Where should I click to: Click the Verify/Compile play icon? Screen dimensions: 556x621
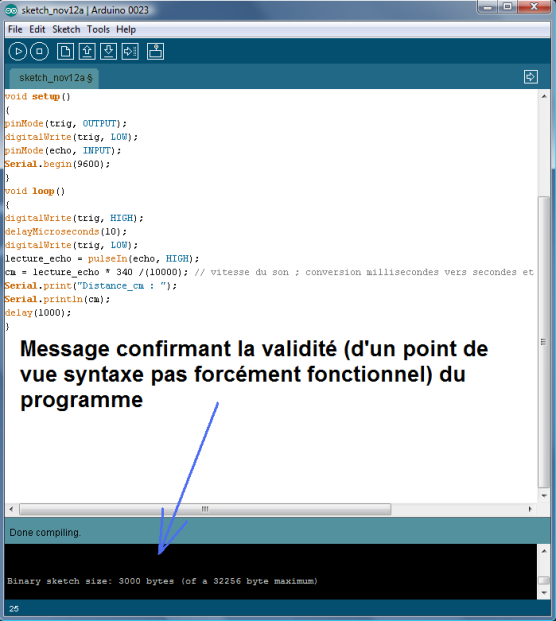(17, 51)
